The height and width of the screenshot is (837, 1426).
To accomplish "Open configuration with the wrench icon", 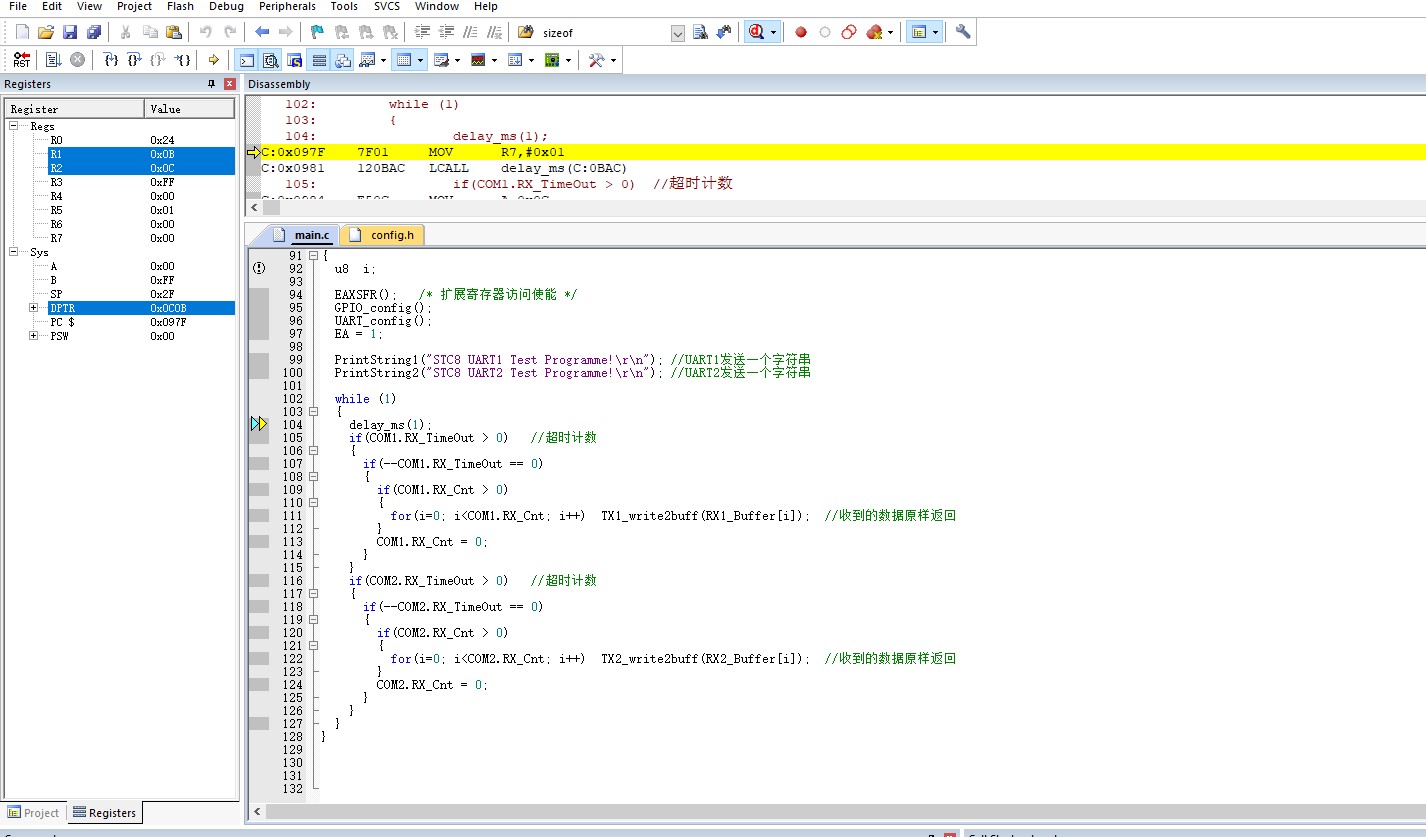I will coord(963,32).
